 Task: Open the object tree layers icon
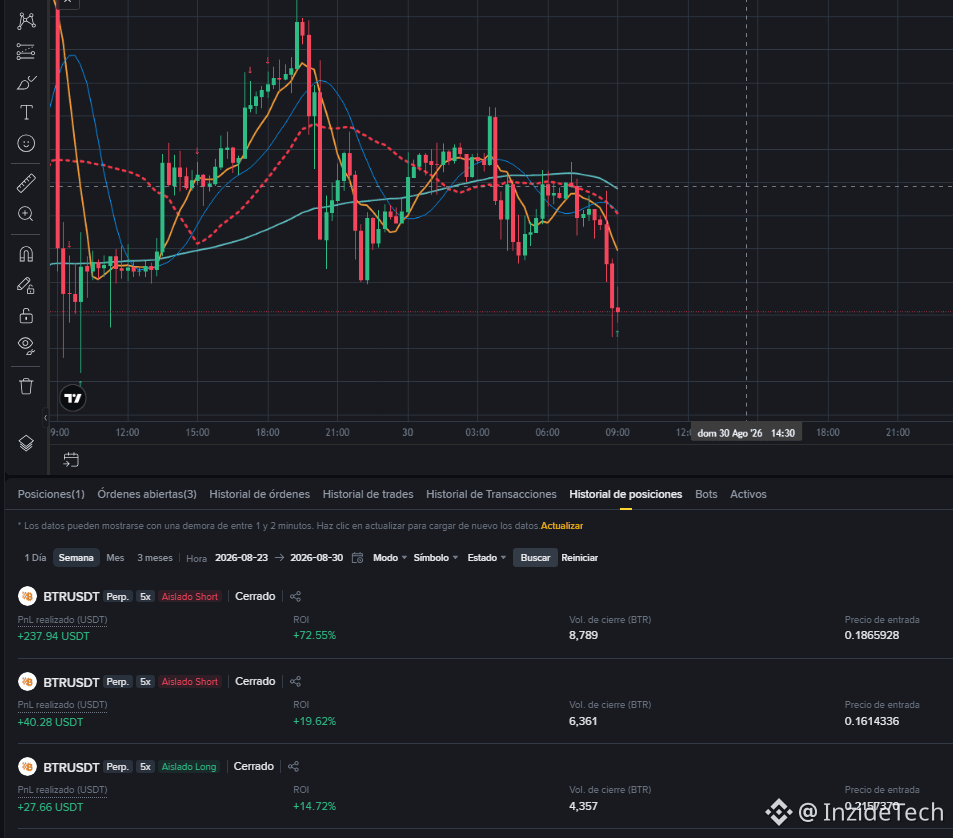(x=26, y=443)
